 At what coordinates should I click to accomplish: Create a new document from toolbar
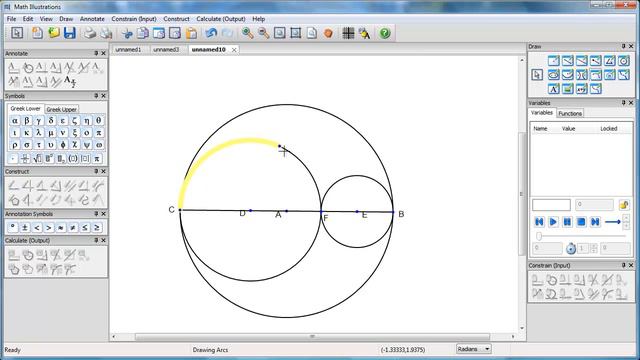pyautogui.click(x=37, y=33)
